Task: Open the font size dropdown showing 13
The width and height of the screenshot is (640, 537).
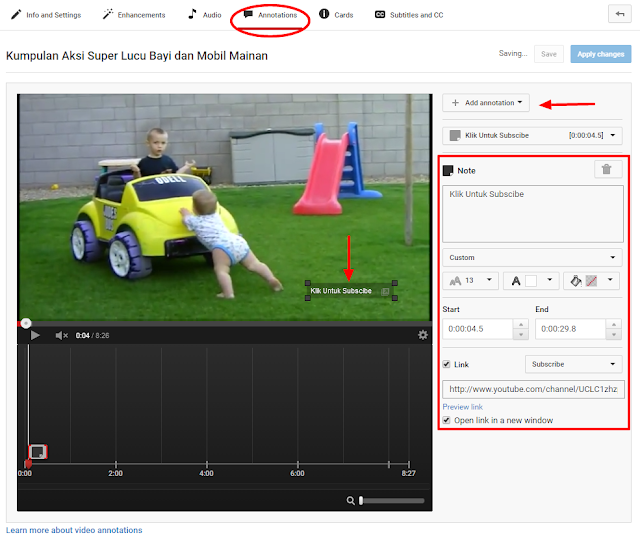Action: pyautogui.click(x=470, y=281)
